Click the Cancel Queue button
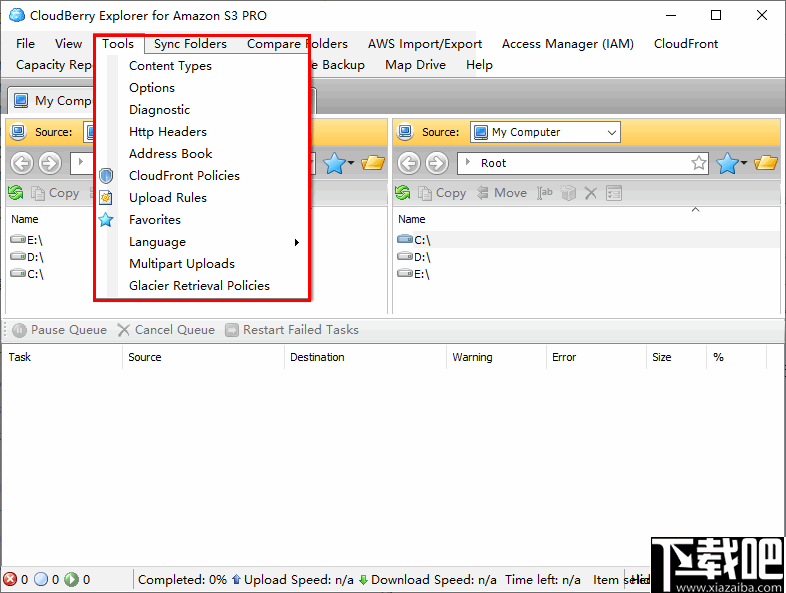The width and height of the screenshot is (786, 593). coord(166,330)
